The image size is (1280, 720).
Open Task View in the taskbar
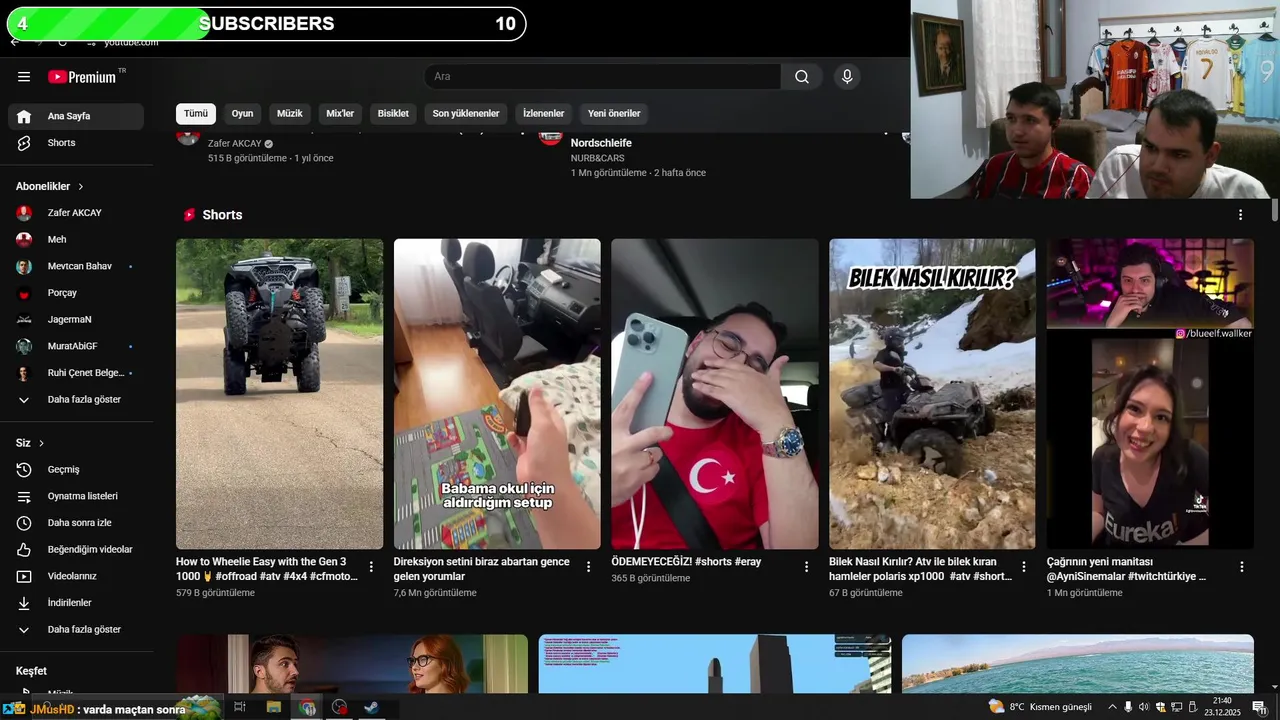240,707
